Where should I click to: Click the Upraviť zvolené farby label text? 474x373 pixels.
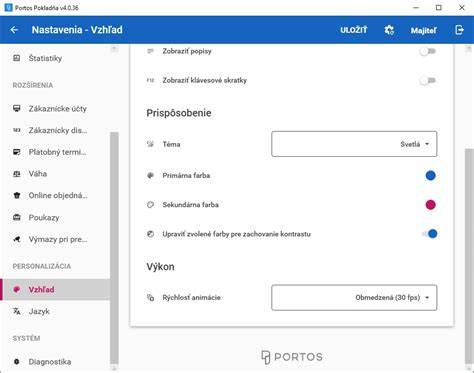237,234
